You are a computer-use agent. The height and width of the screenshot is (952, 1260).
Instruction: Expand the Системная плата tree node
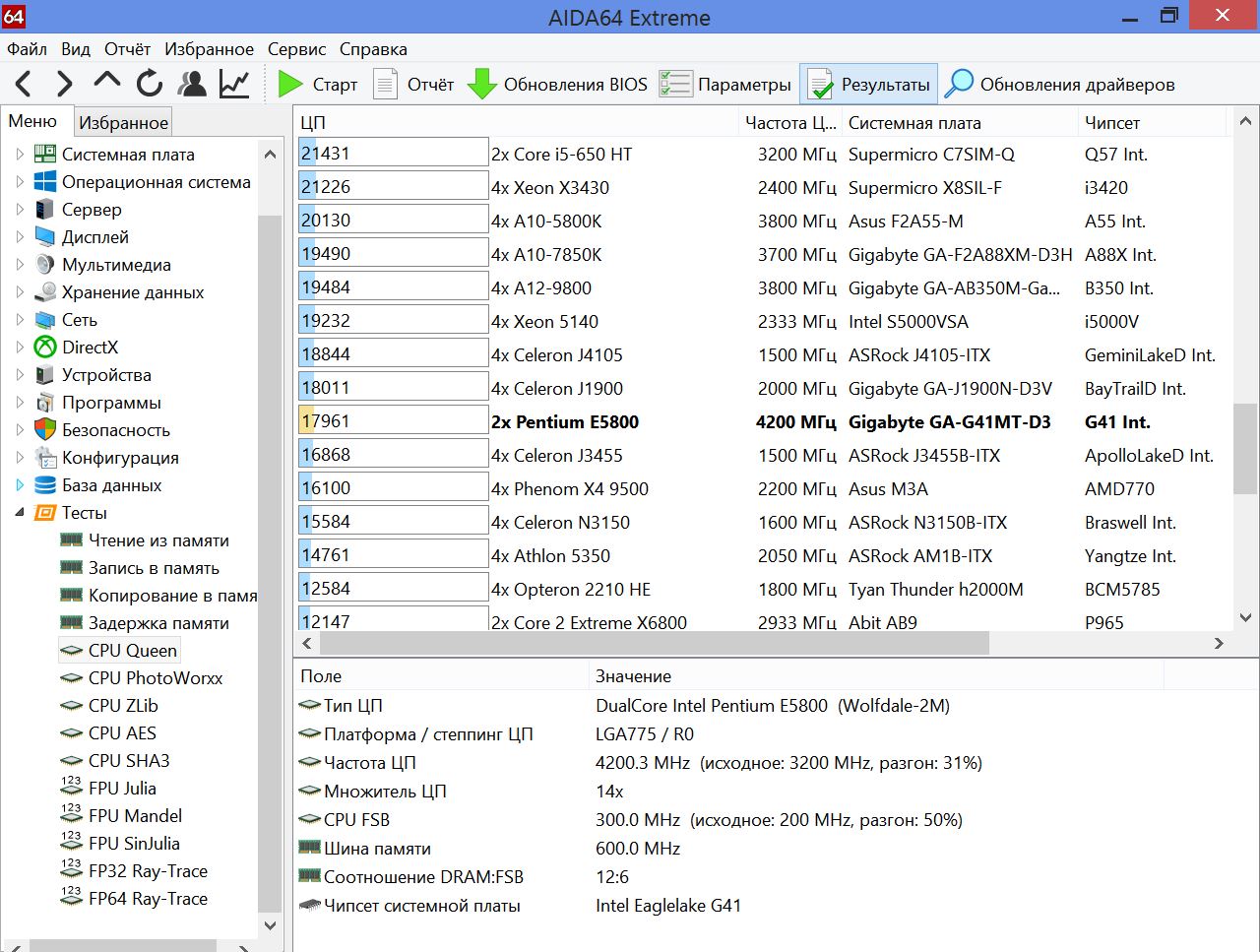pyautogui.click(x=20, y=155)
